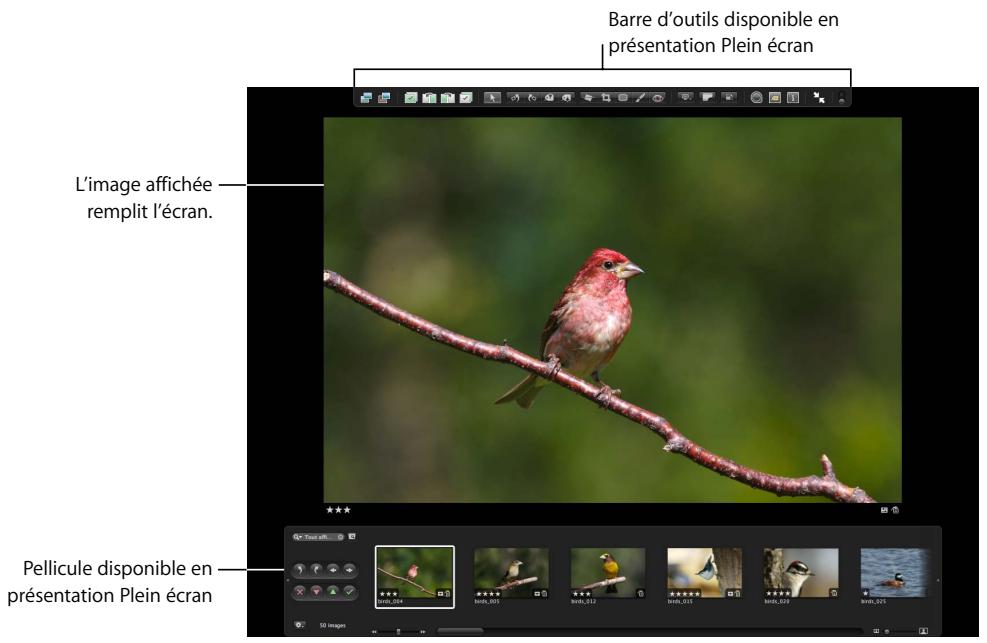Open the search field magnifier pop-up
Viewport: 987px width, 643px height.
pos(297,537)
